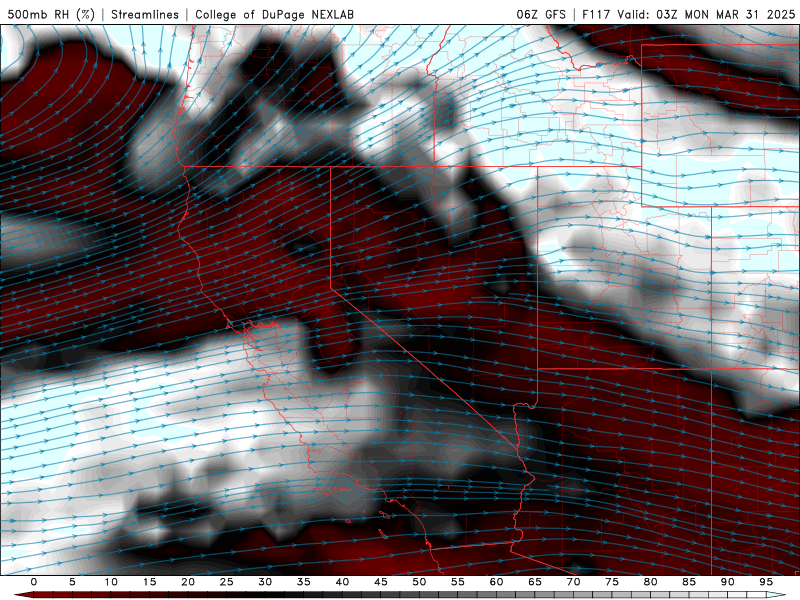Click the '40' value on the RH scale
The image size is (800, 600).
[342, 582]
